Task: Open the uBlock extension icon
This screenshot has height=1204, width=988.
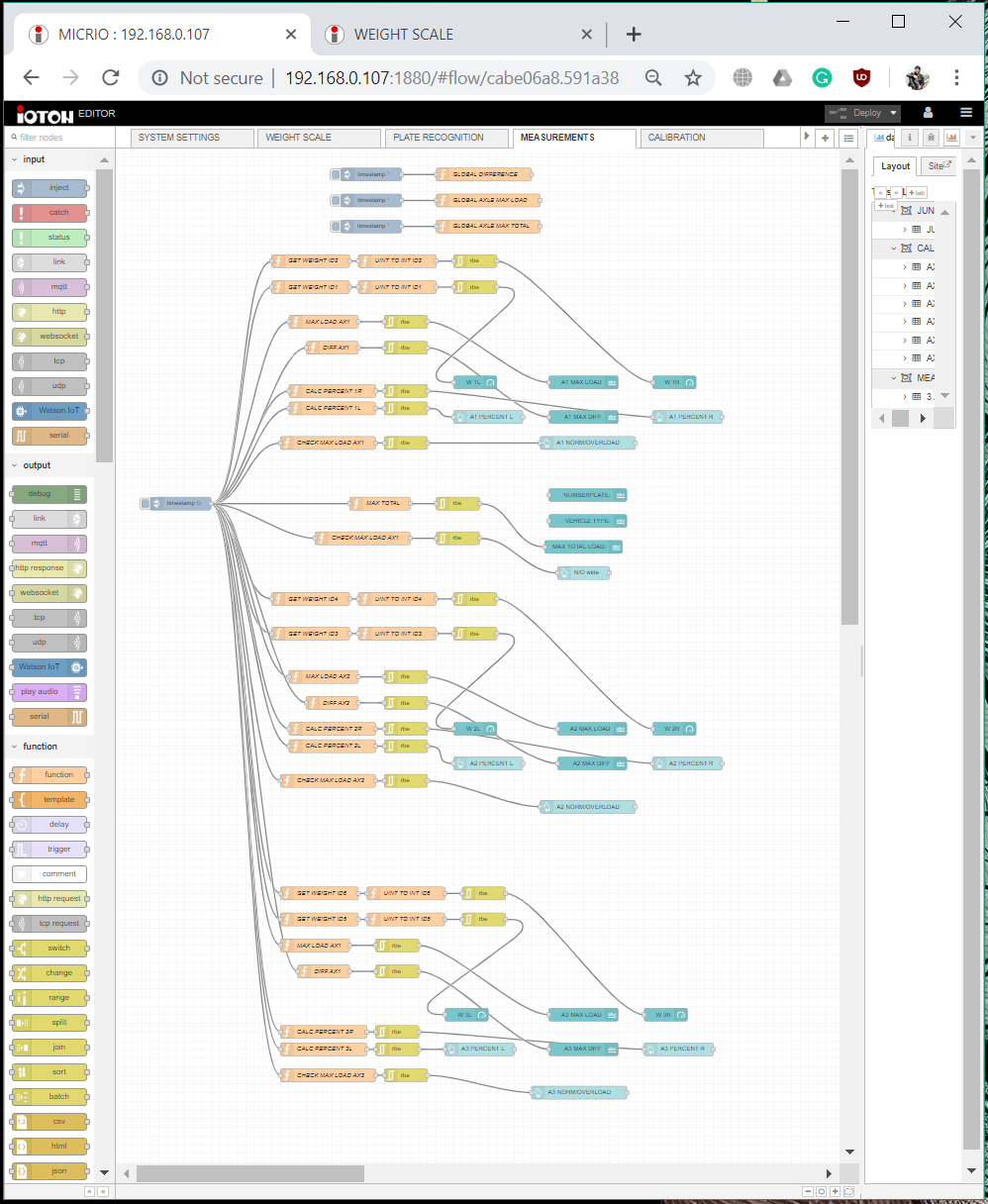Action: (x=861, y=77)
